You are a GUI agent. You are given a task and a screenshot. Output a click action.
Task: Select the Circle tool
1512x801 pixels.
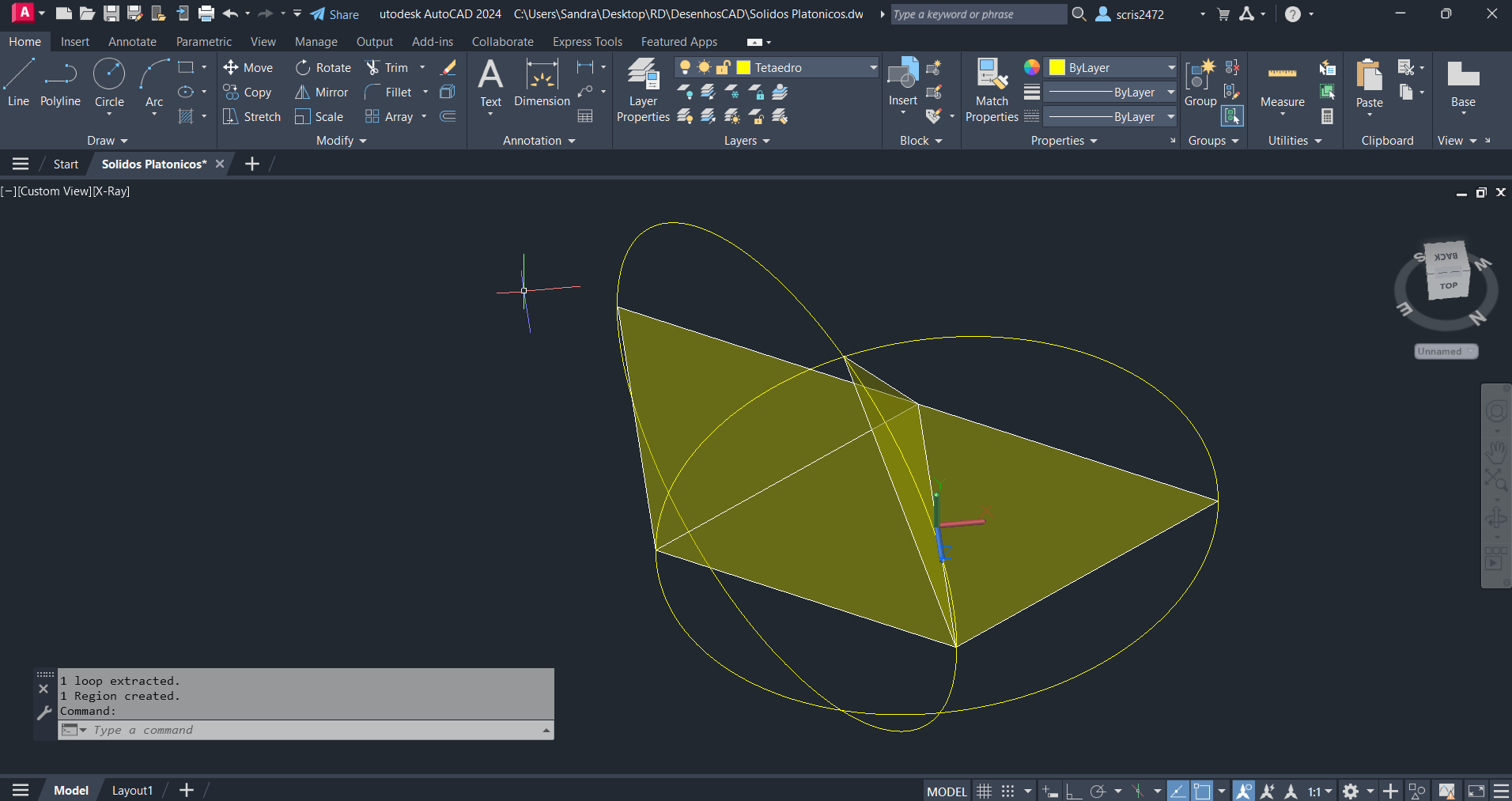click(109, 83)
